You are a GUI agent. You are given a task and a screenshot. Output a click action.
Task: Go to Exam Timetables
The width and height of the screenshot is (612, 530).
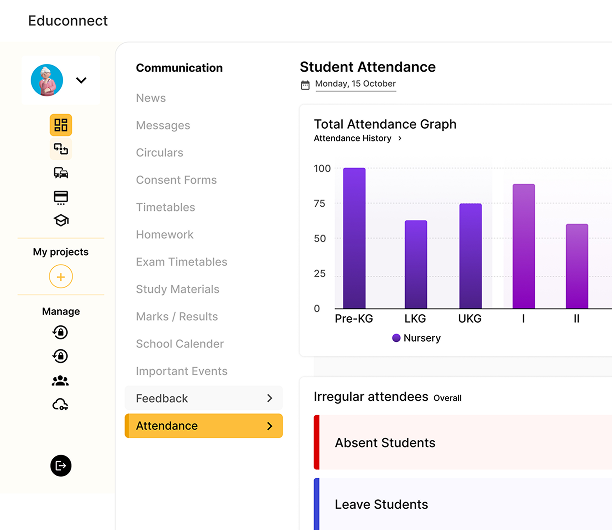[x=181, y=262]
